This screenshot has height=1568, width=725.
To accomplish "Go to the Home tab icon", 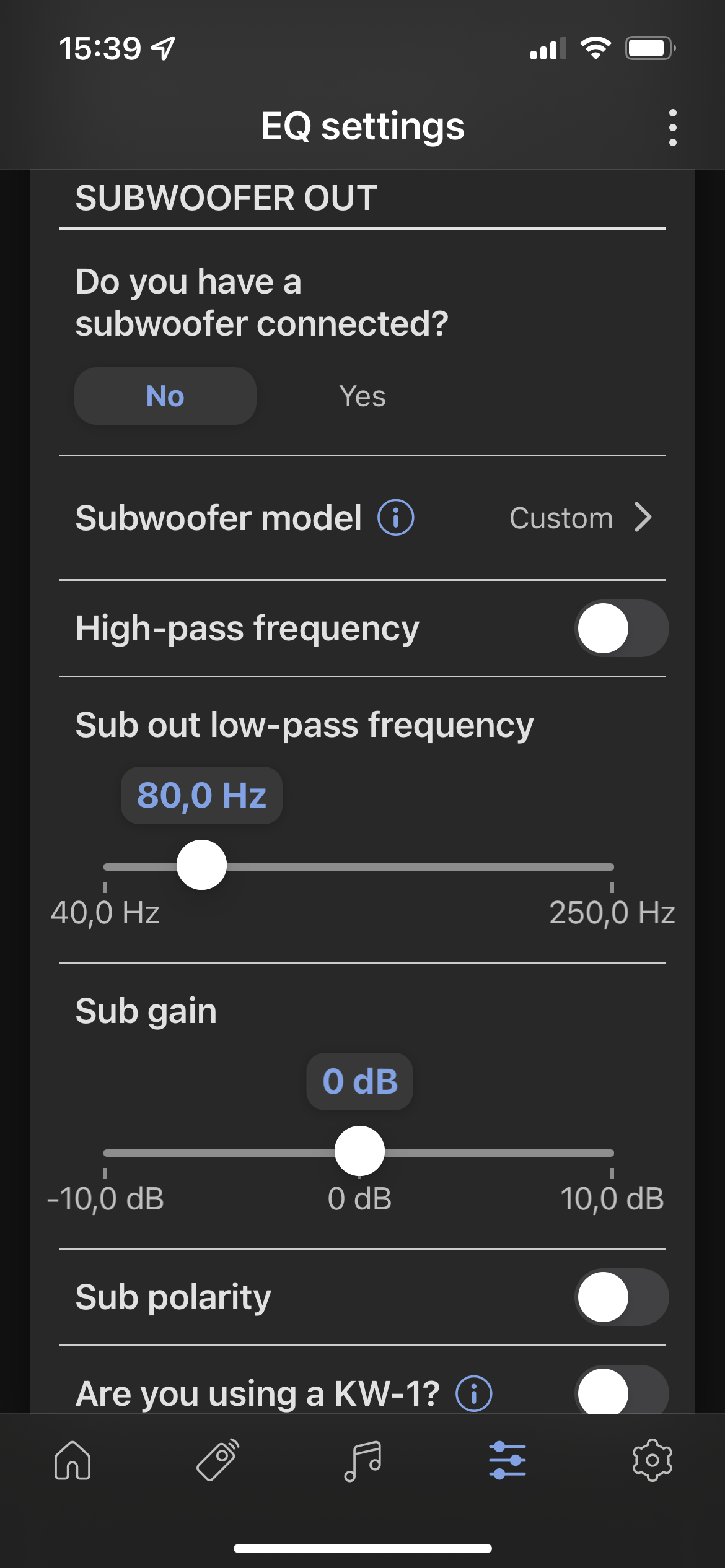I will click(x=72, y=1460).
